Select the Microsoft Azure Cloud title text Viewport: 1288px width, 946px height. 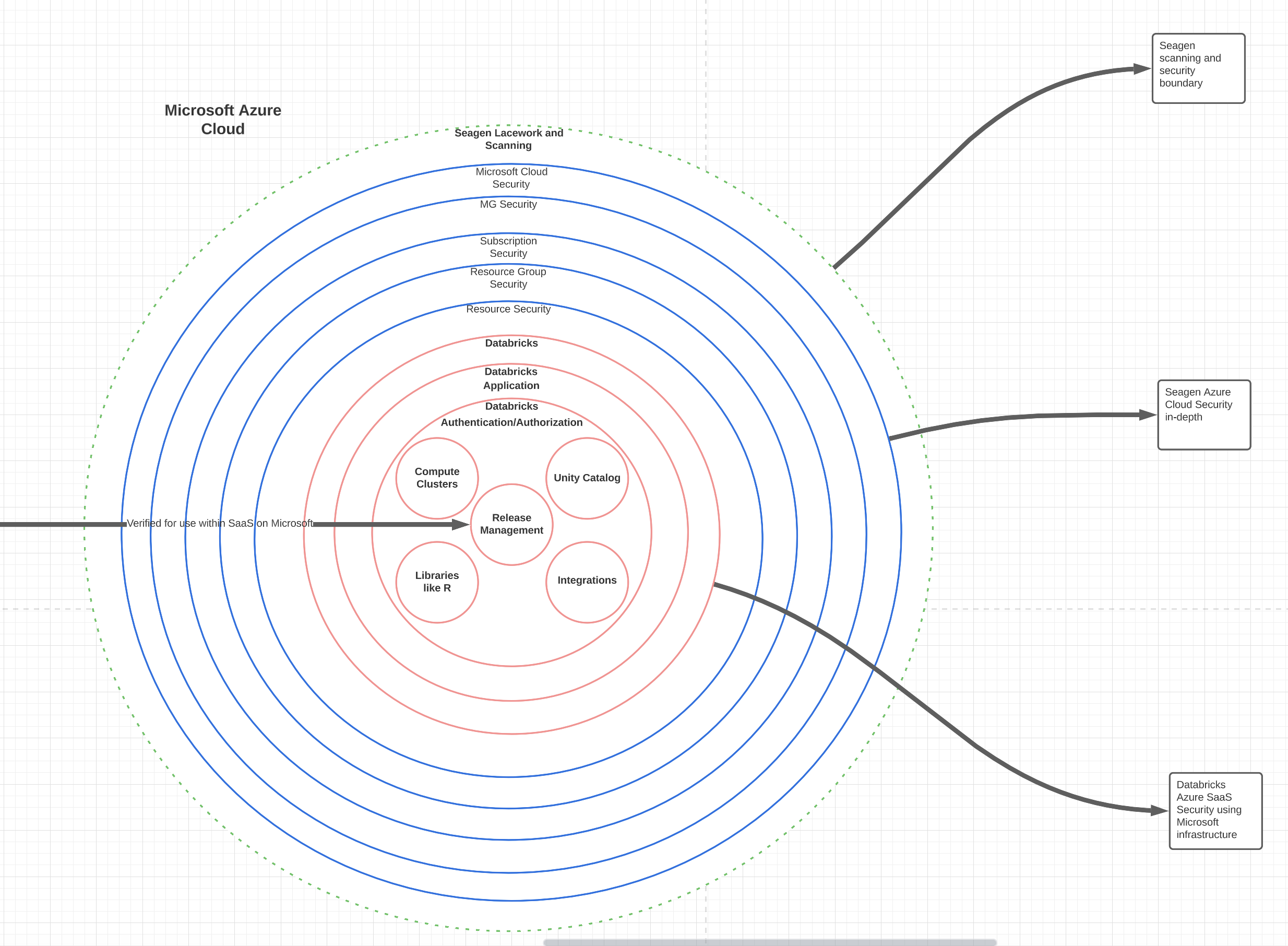(223, 119)
